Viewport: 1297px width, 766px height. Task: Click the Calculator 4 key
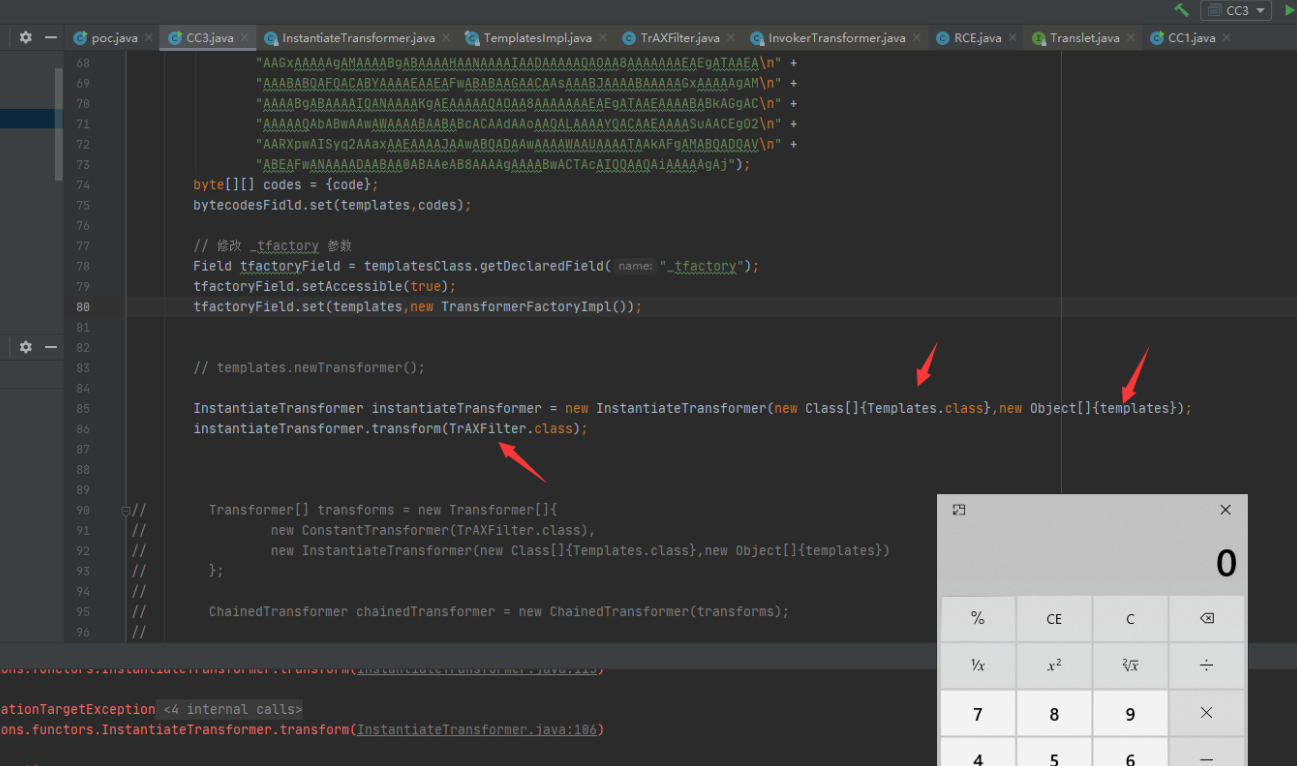pos(978,754)
